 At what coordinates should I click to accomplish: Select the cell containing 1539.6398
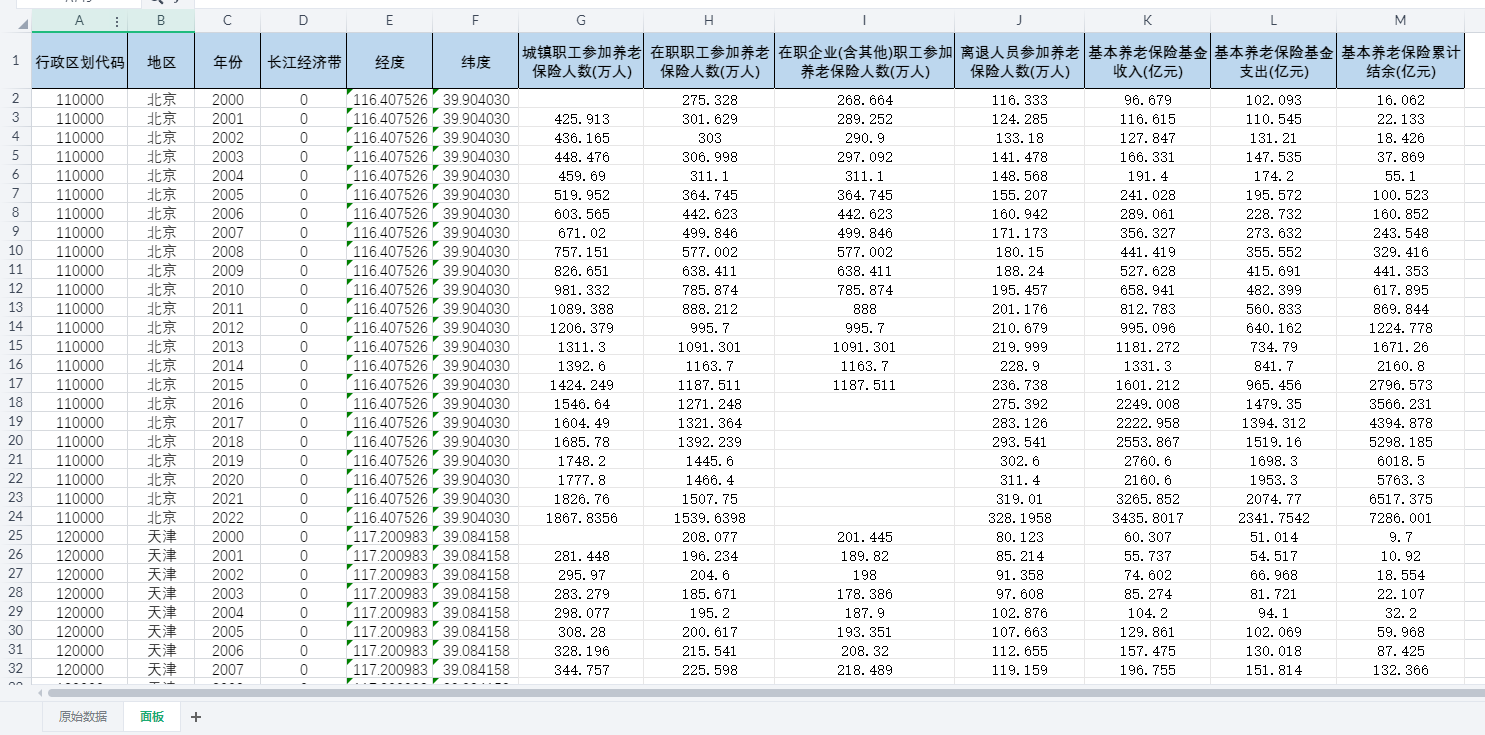710,517
